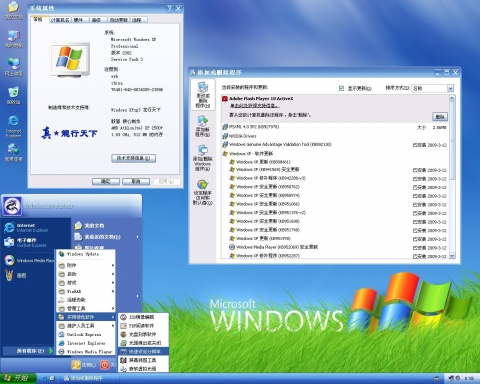Screen dimensions: 480x384
Task: Open the 宽带连接 desktop icon
Action: click(x=13, y=152)
